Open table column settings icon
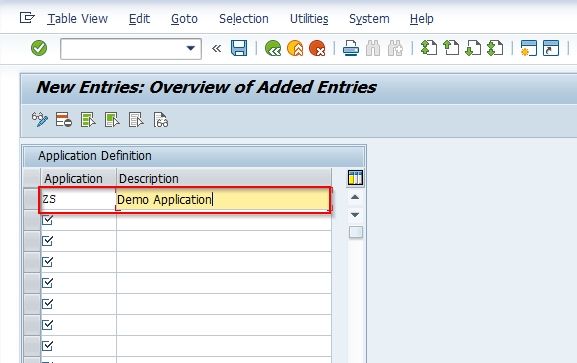Viewport: 577px width, 363px height. tap(355, 177)
